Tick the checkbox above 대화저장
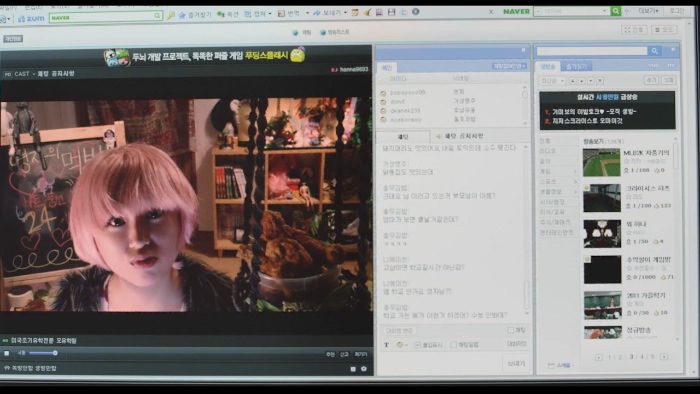The height and width of the screenshot is (394, 700). [510, 330]
